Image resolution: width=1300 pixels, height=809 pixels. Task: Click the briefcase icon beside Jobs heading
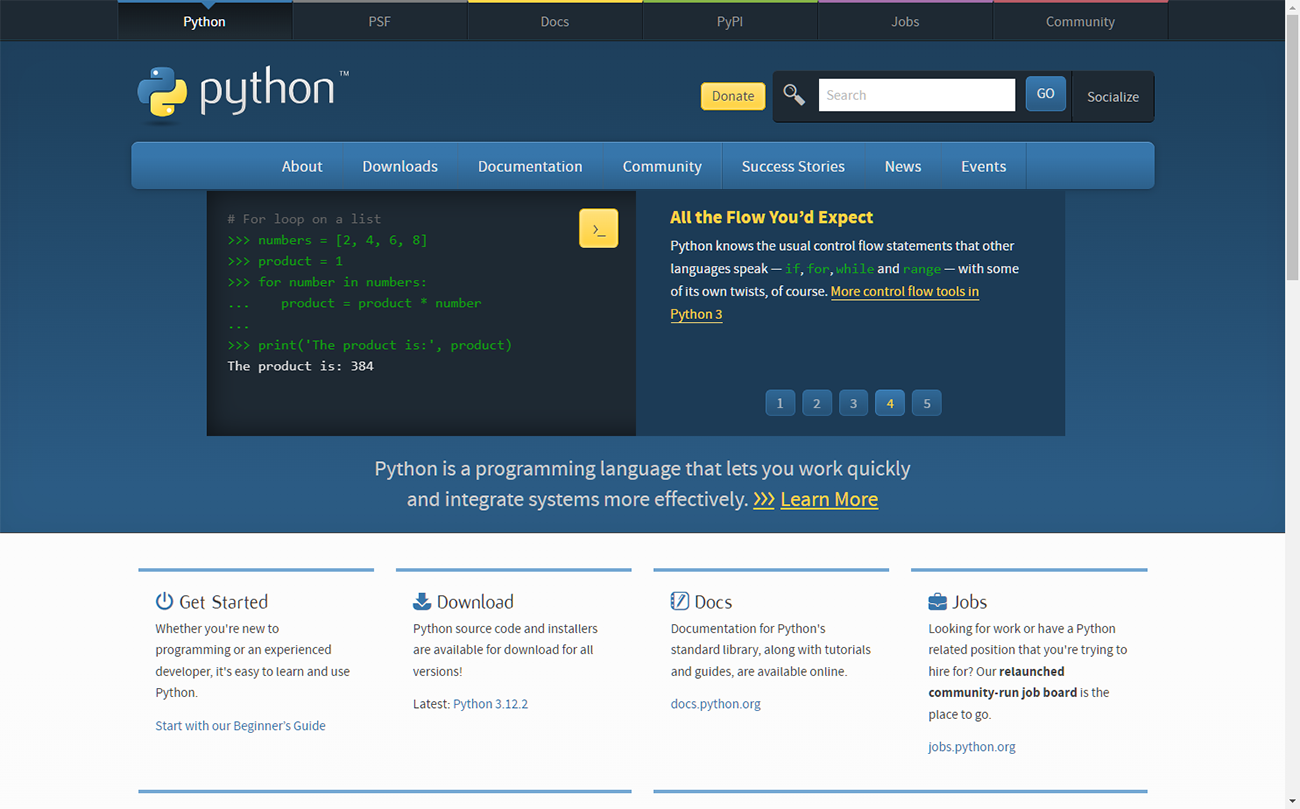pyautogui.click(x=936, y=600)
